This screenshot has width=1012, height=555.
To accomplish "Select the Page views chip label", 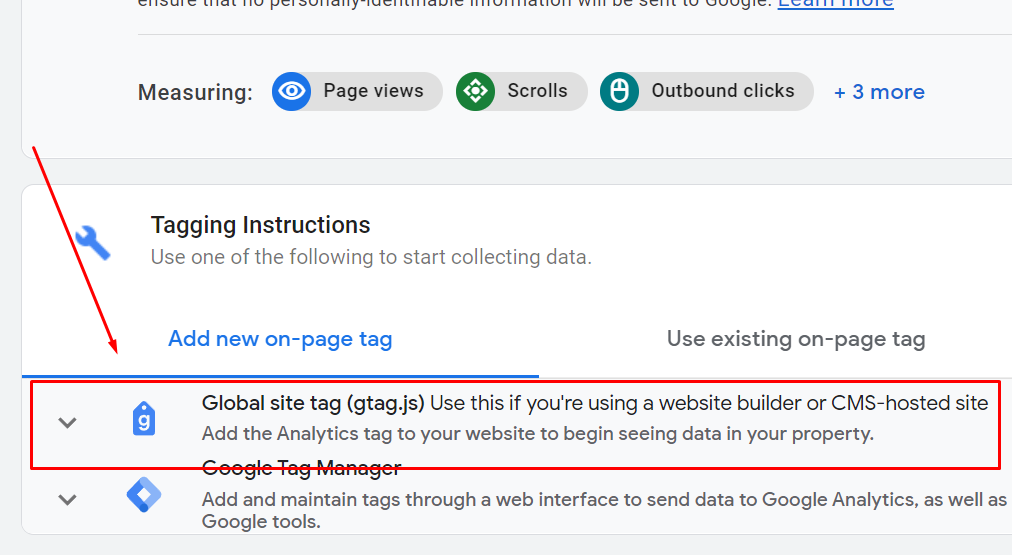I will [x=374, y=91].
